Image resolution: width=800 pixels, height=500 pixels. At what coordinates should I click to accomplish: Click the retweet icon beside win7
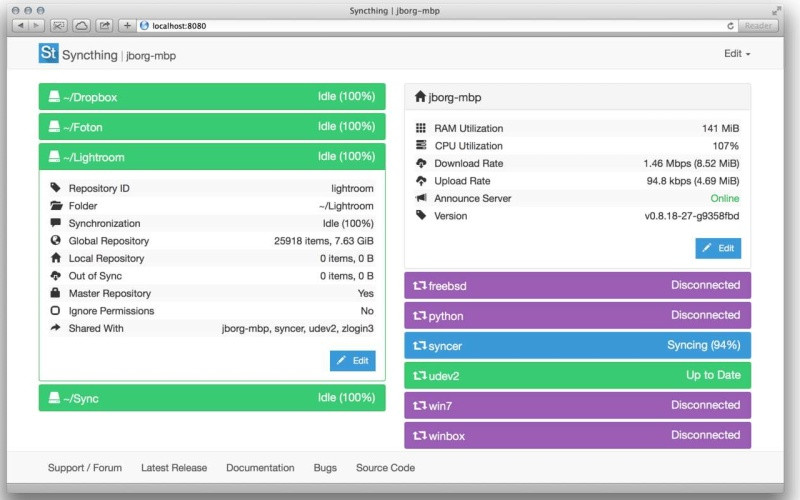click(x=419, y=406)
